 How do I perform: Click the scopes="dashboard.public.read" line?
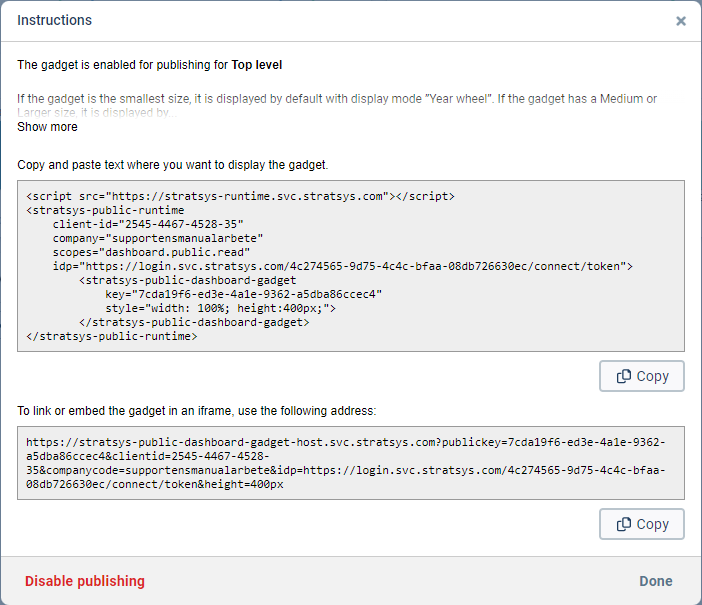point(150,253)
